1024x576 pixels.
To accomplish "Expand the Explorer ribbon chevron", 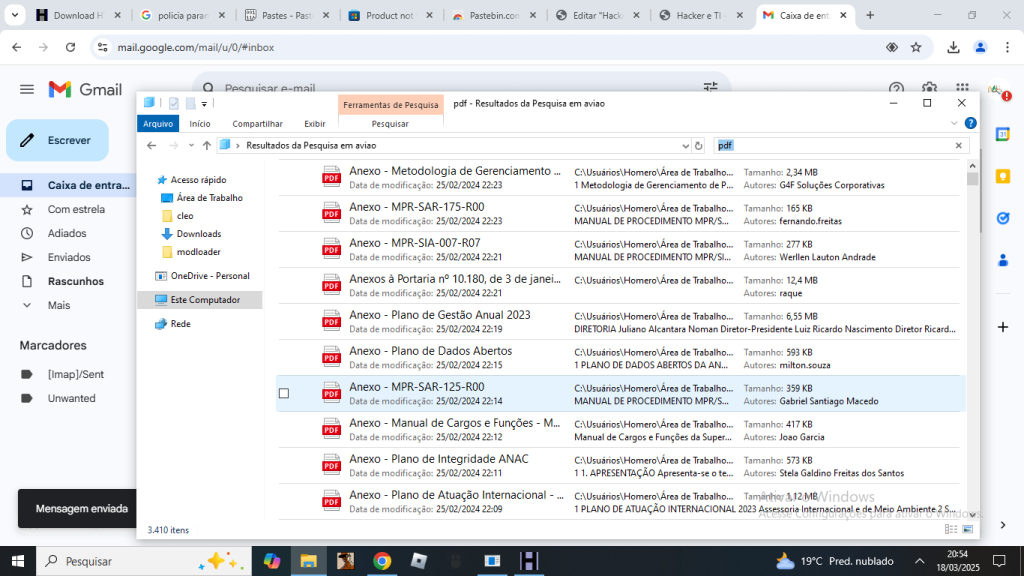I will click(x=954, y=123).
